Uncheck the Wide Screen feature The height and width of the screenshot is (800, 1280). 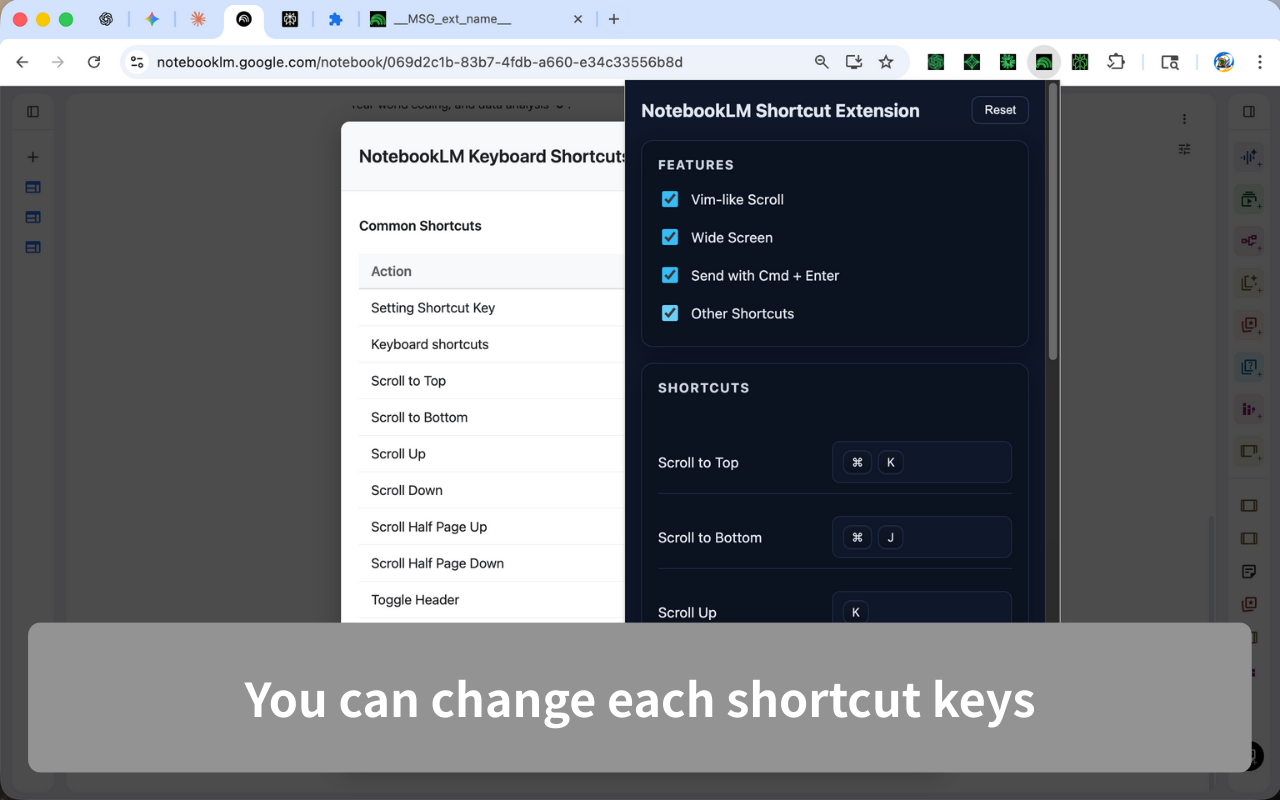[670, 237]
